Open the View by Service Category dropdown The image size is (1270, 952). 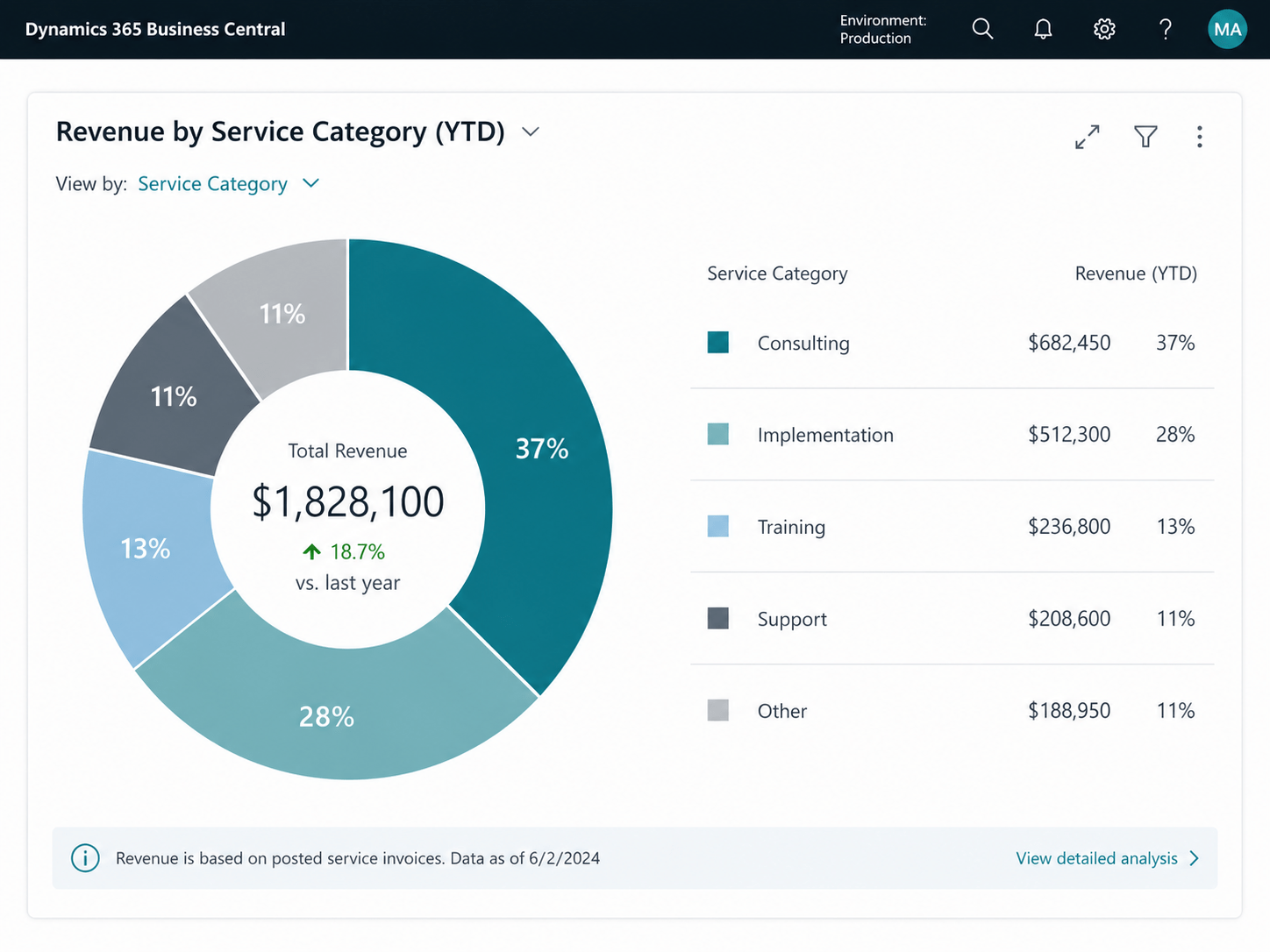pos(229,183)
